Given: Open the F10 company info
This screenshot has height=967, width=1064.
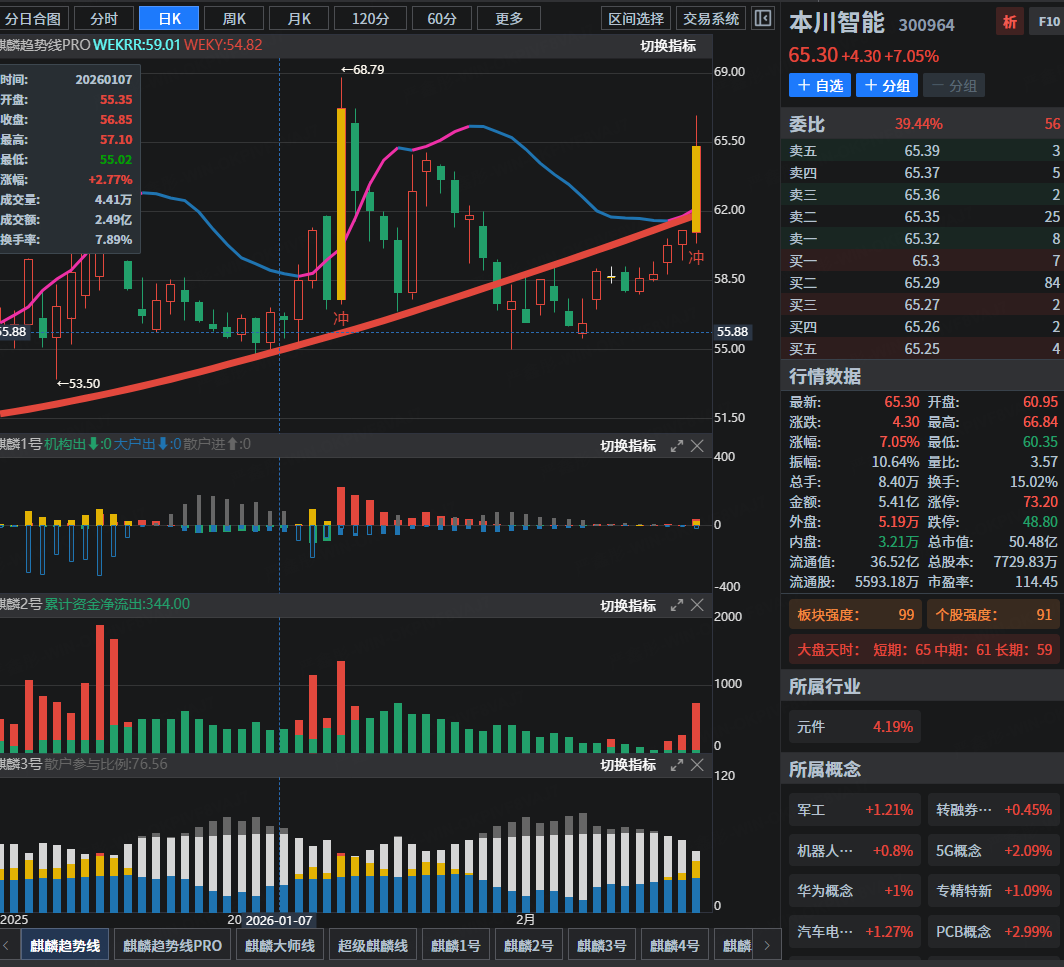Looking at the screenshot, I should [x=1045, y=22].
